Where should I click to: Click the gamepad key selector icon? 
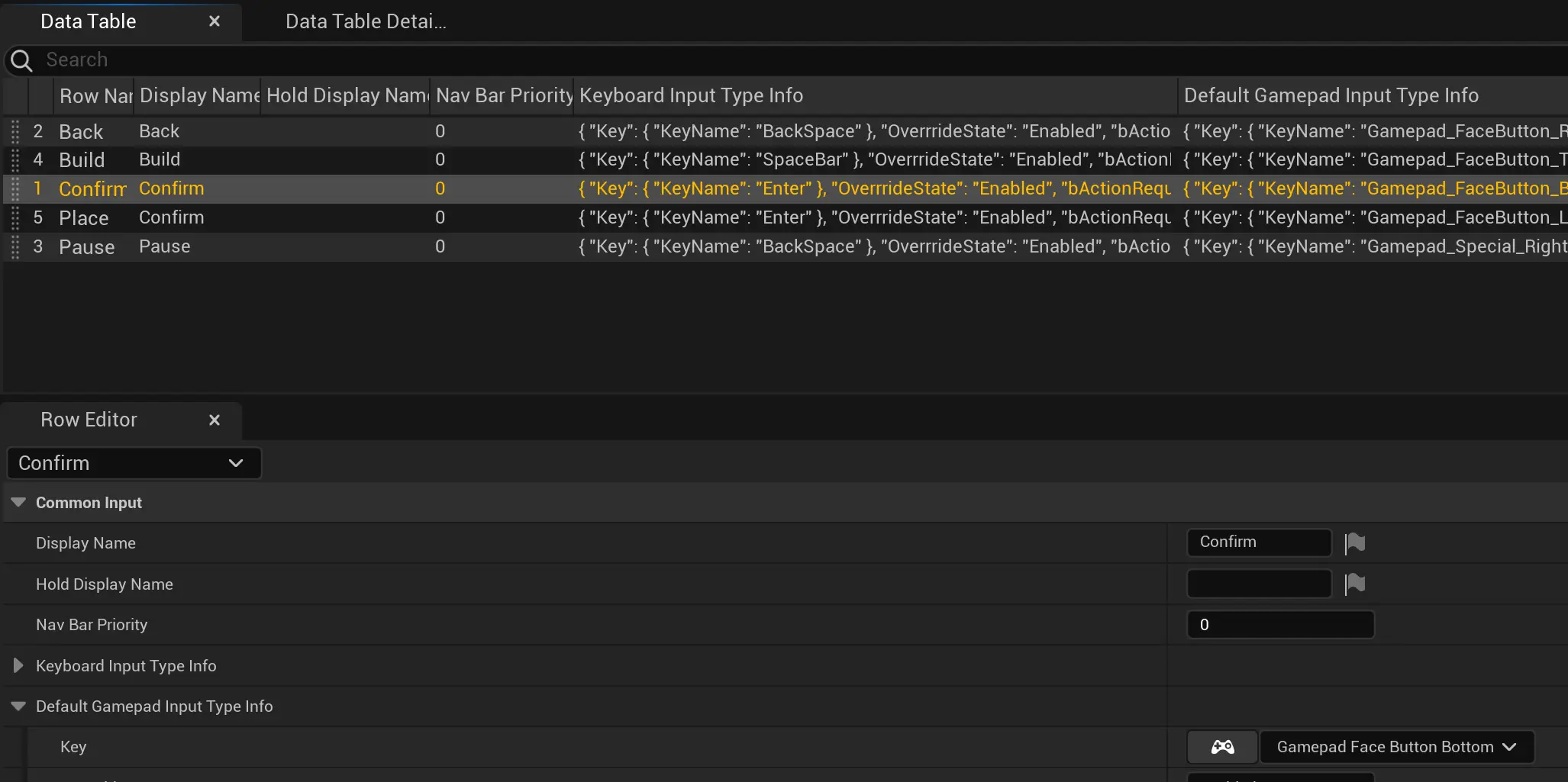tap(1222, 747)
